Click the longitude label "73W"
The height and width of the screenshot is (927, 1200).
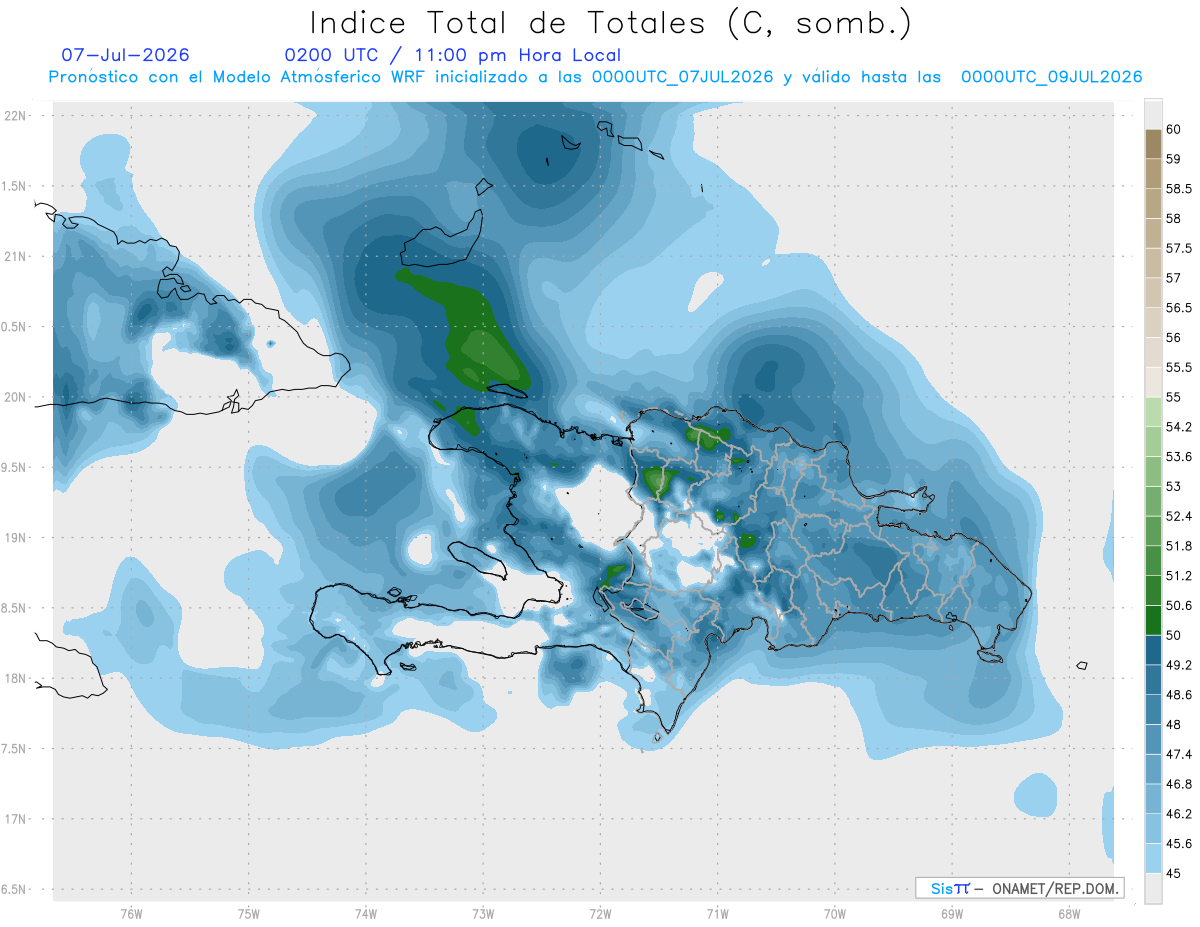(483, 913)
